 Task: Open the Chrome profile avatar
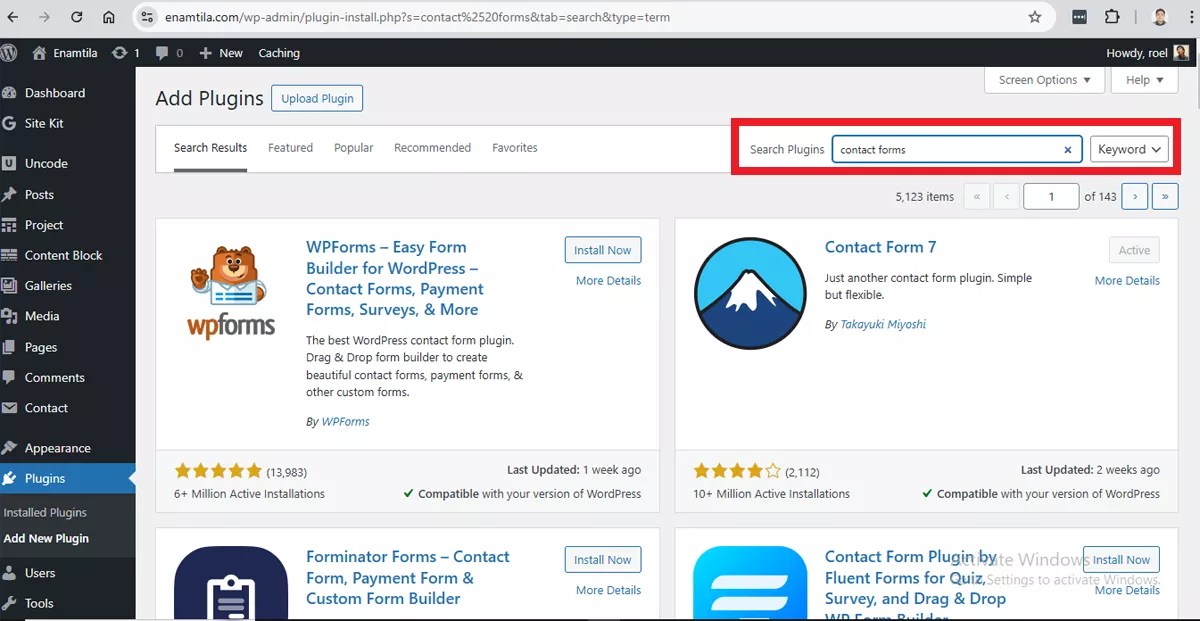[x=1159, y=17]
